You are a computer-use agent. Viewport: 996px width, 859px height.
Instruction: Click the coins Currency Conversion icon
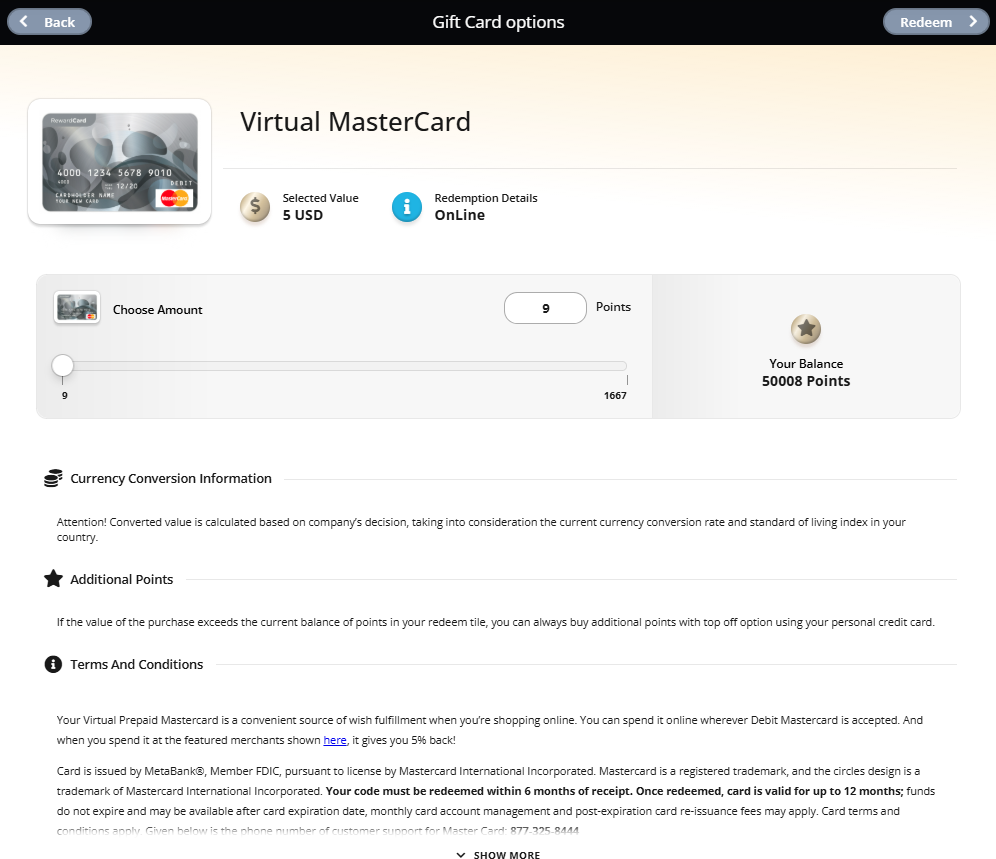coord(53,478)
